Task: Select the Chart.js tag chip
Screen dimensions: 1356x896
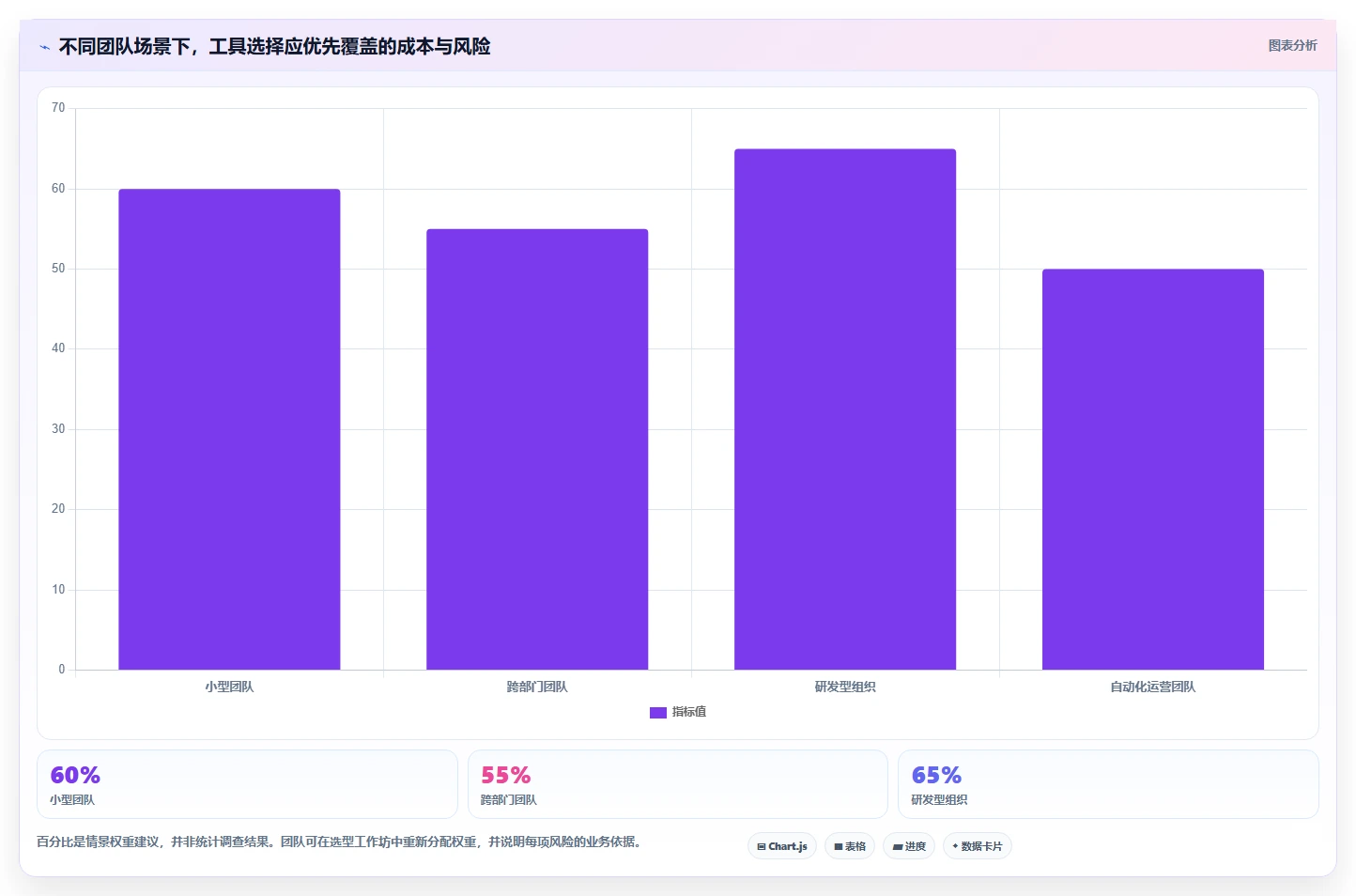Action: 782,846
